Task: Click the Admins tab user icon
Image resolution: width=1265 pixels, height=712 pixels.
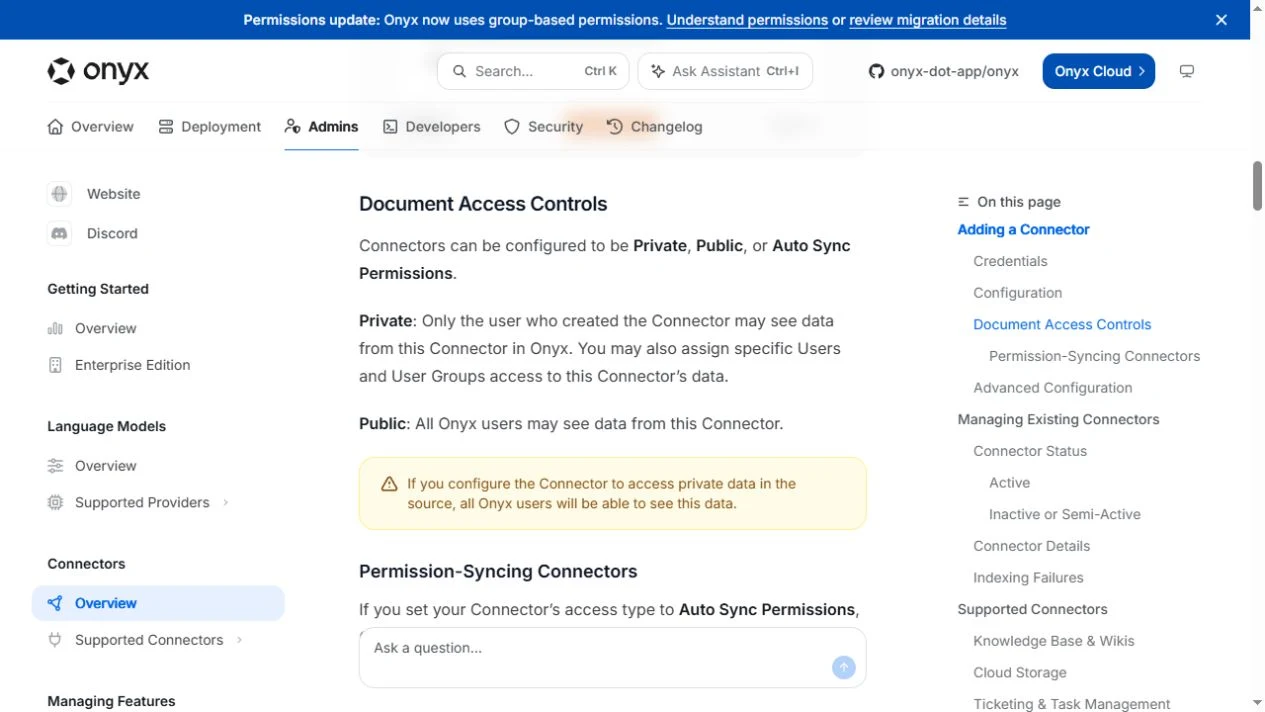Action: (292, 127)
